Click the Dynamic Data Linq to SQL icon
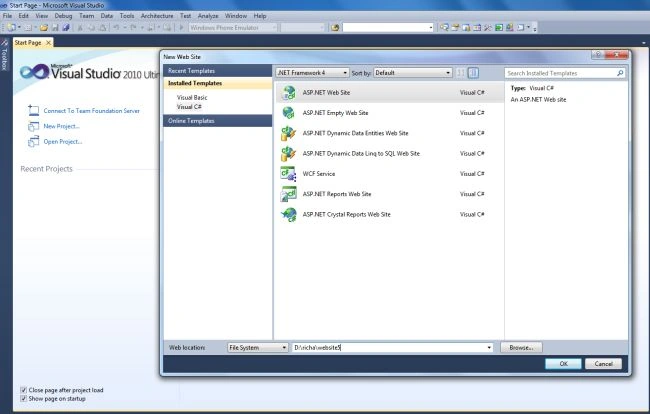Screen dimensions: 650x414 [x=289, y=153]
